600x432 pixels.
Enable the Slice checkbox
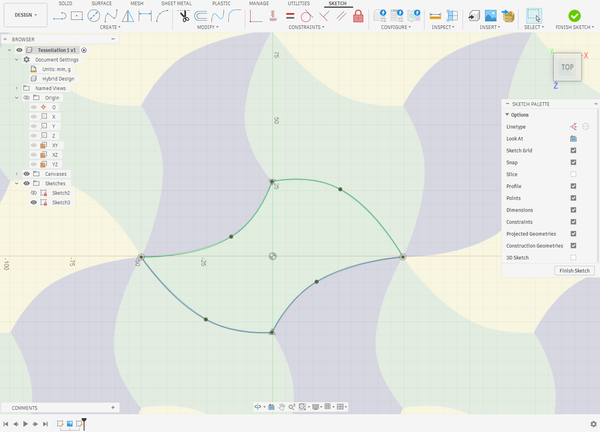point(573,174)
